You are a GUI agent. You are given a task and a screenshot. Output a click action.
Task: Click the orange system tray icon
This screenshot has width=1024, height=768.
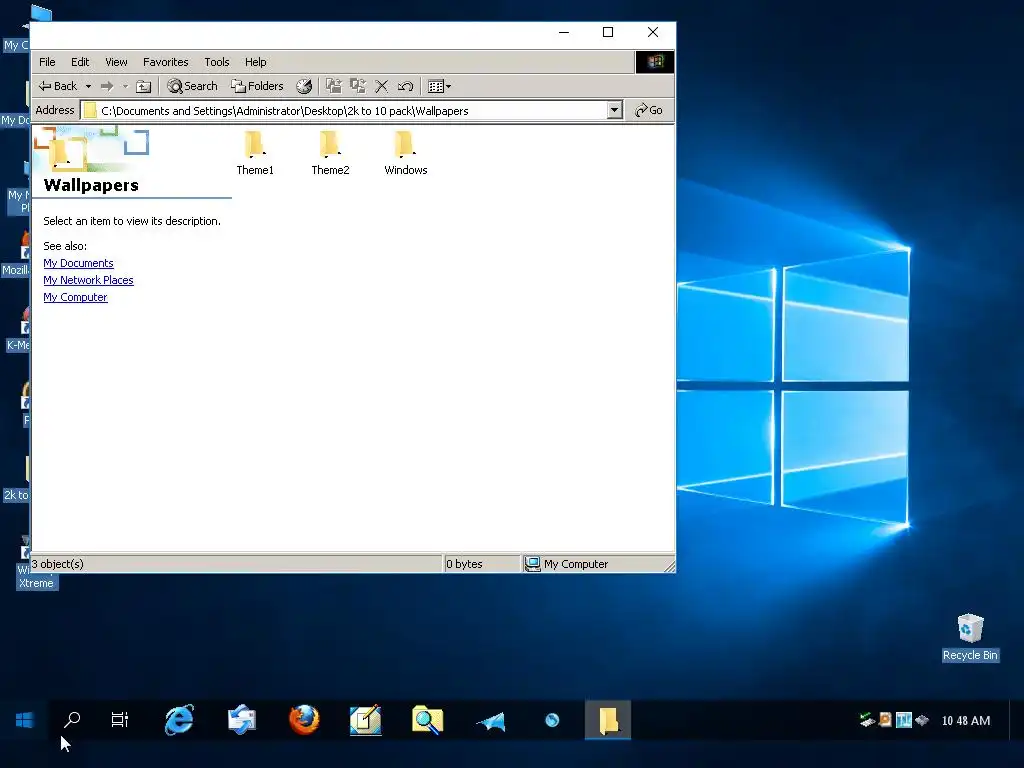tap(885, 720)
